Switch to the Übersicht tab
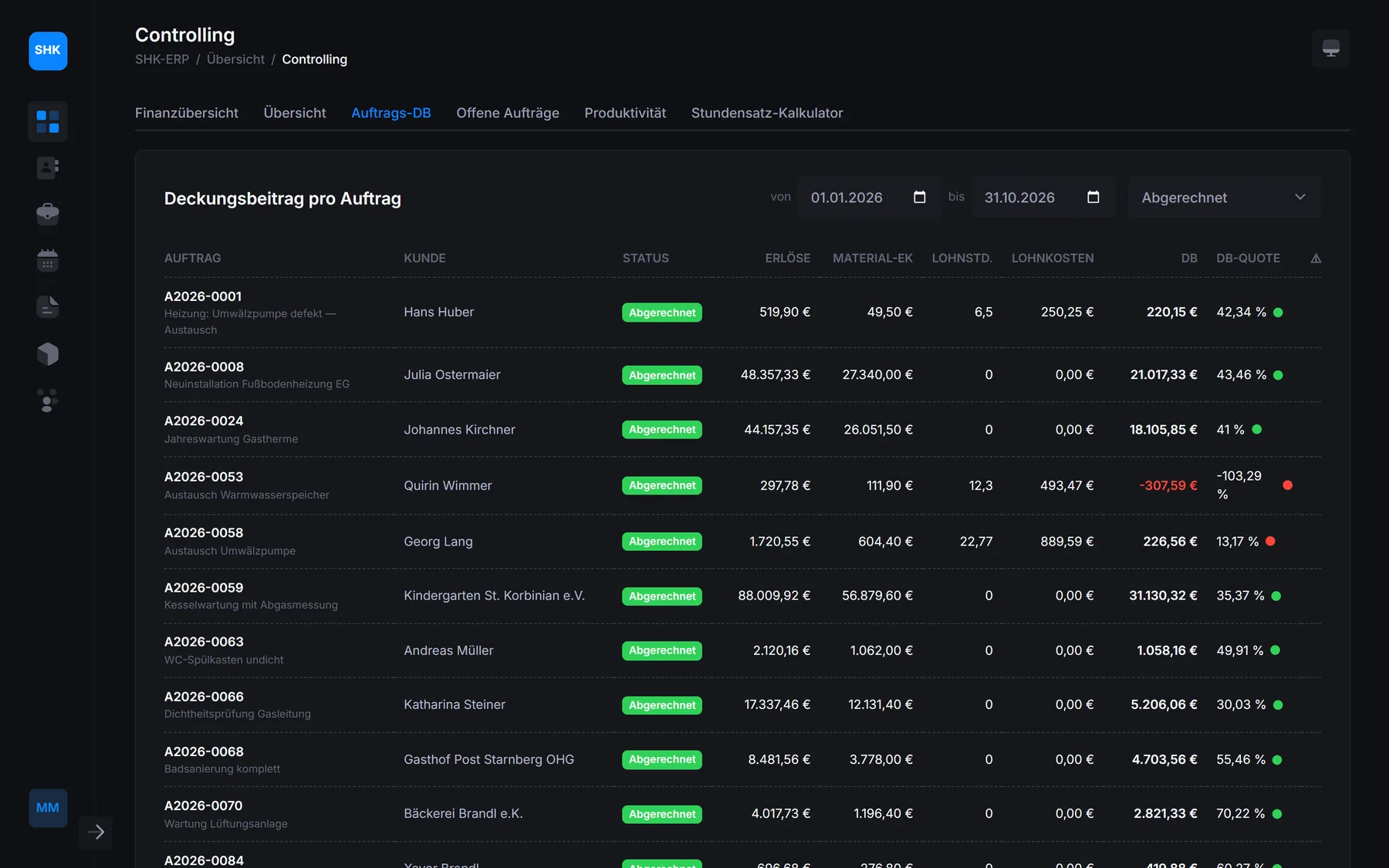 point(295,113)
